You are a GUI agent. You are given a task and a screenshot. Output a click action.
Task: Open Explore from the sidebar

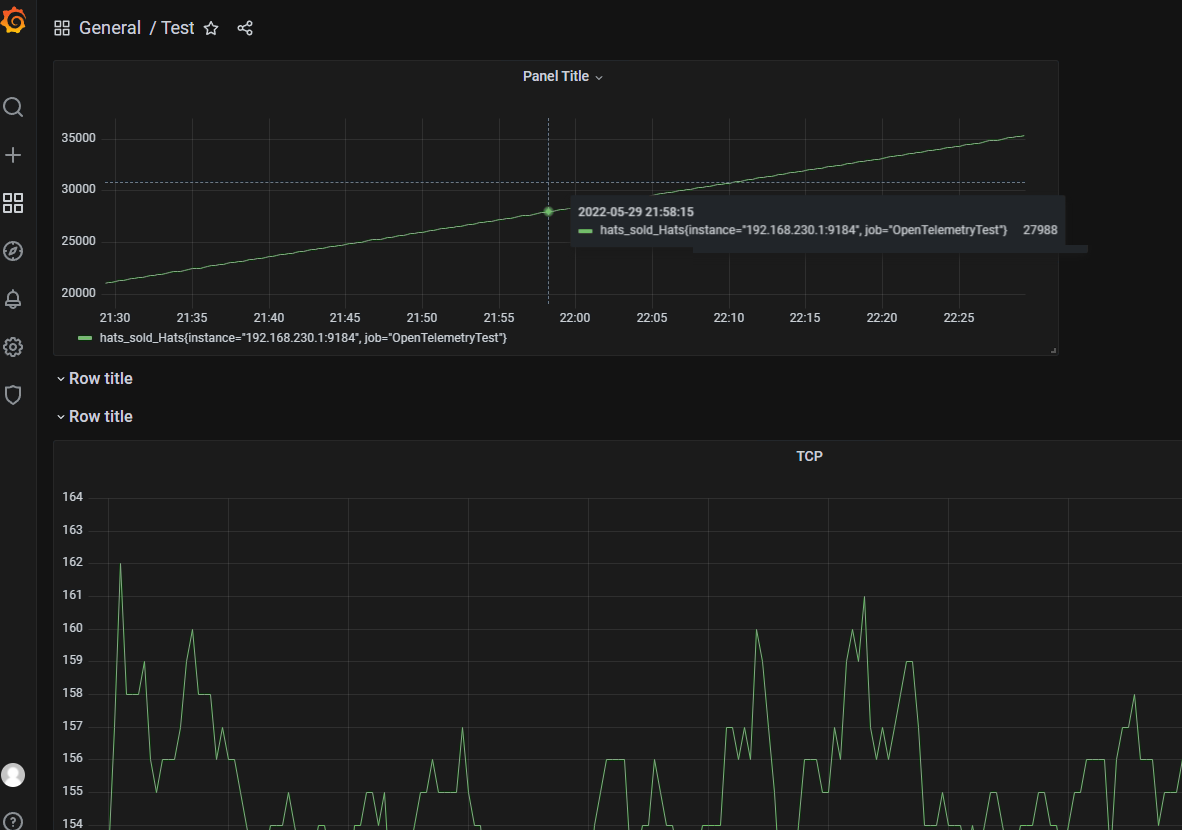point(13,251)
